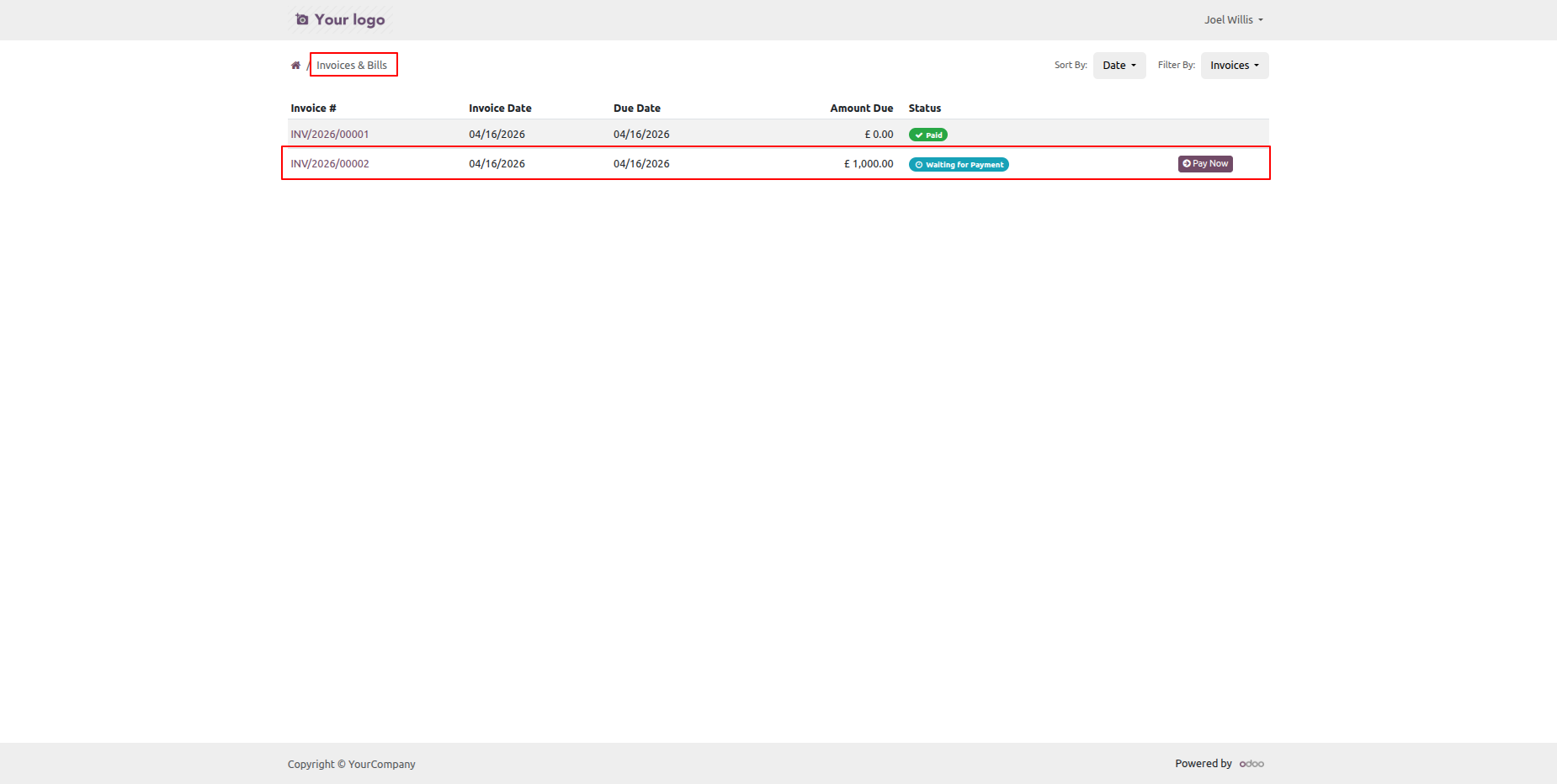Click the Waiting for Payment status badge
Image resolution: width=1557 pixels, height=784 pixels.
(959, 165)
